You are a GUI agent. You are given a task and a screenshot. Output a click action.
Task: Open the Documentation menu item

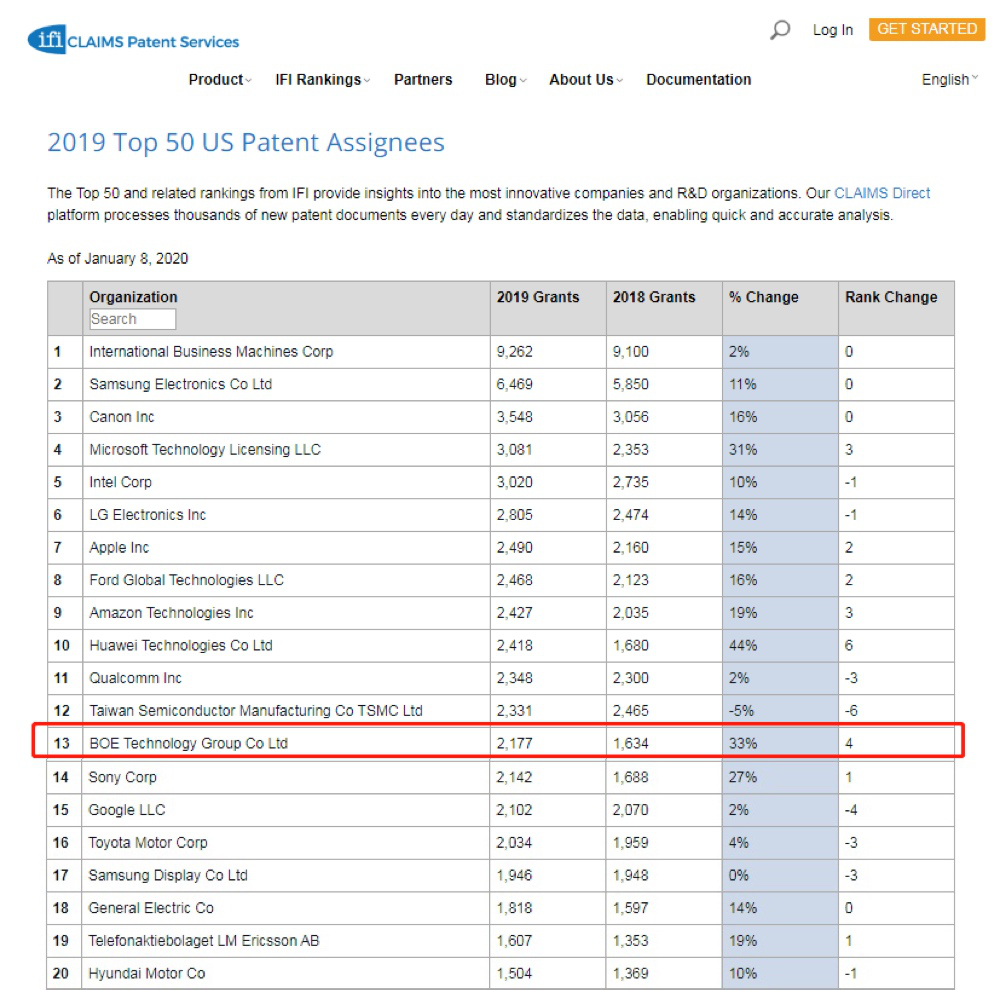698,80
